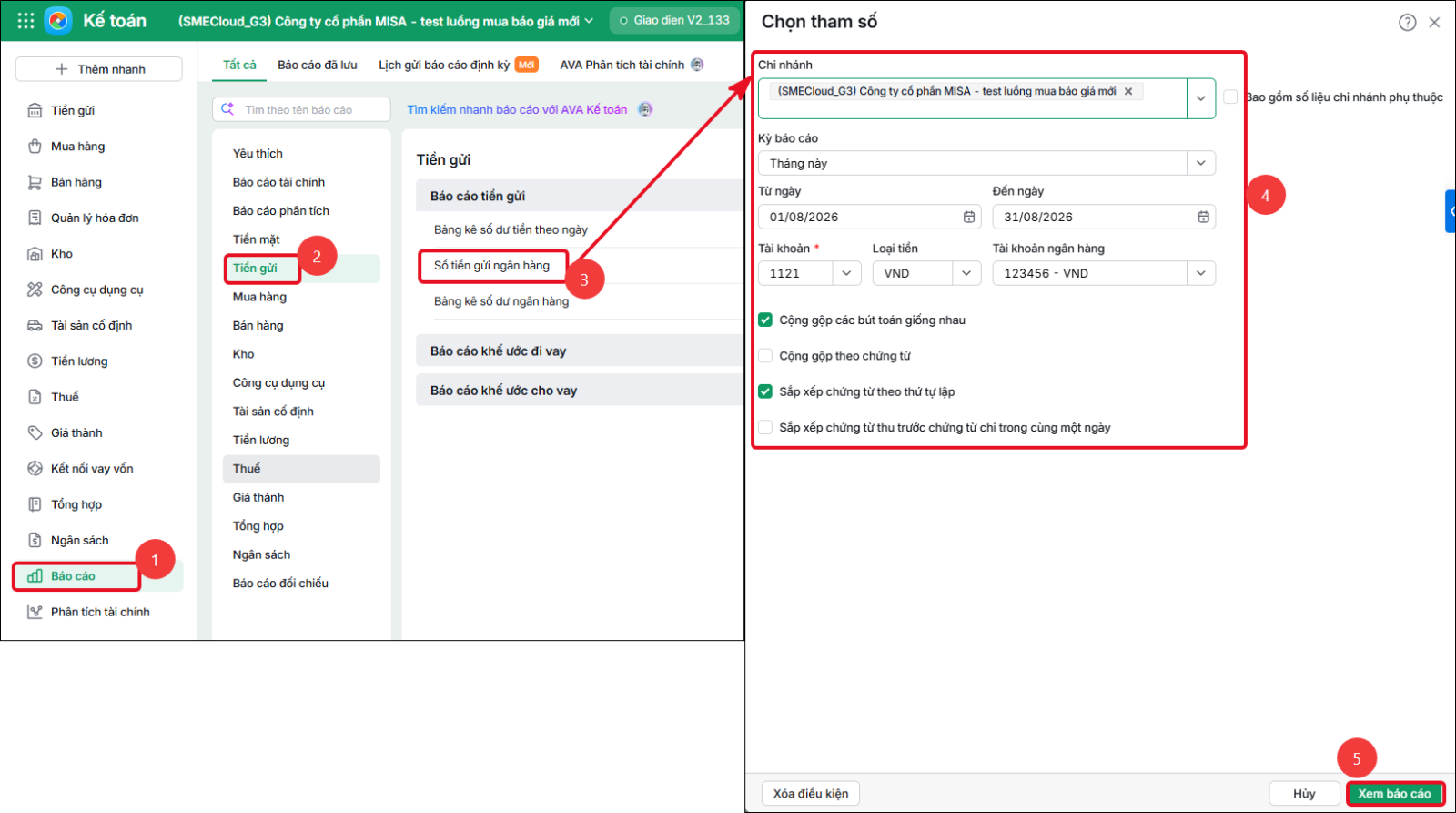This screenshot has width=1456, height=813.
Task: Check Bao gồm số liệu chi nhánh phụ thuộc
Action: (x=1230, y=97)
